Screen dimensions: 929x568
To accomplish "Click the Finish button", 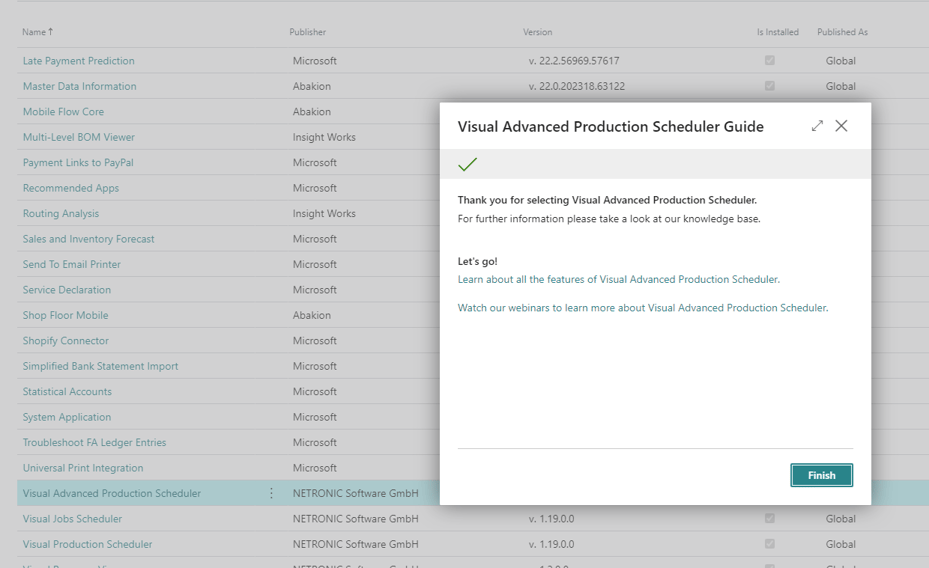I will point(821,475).
